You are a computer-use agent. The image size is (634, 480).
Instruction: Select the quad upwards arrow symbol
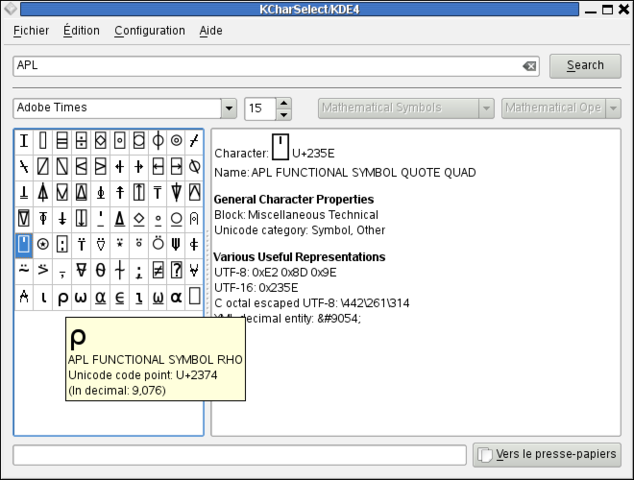click(x=139, y=192)
